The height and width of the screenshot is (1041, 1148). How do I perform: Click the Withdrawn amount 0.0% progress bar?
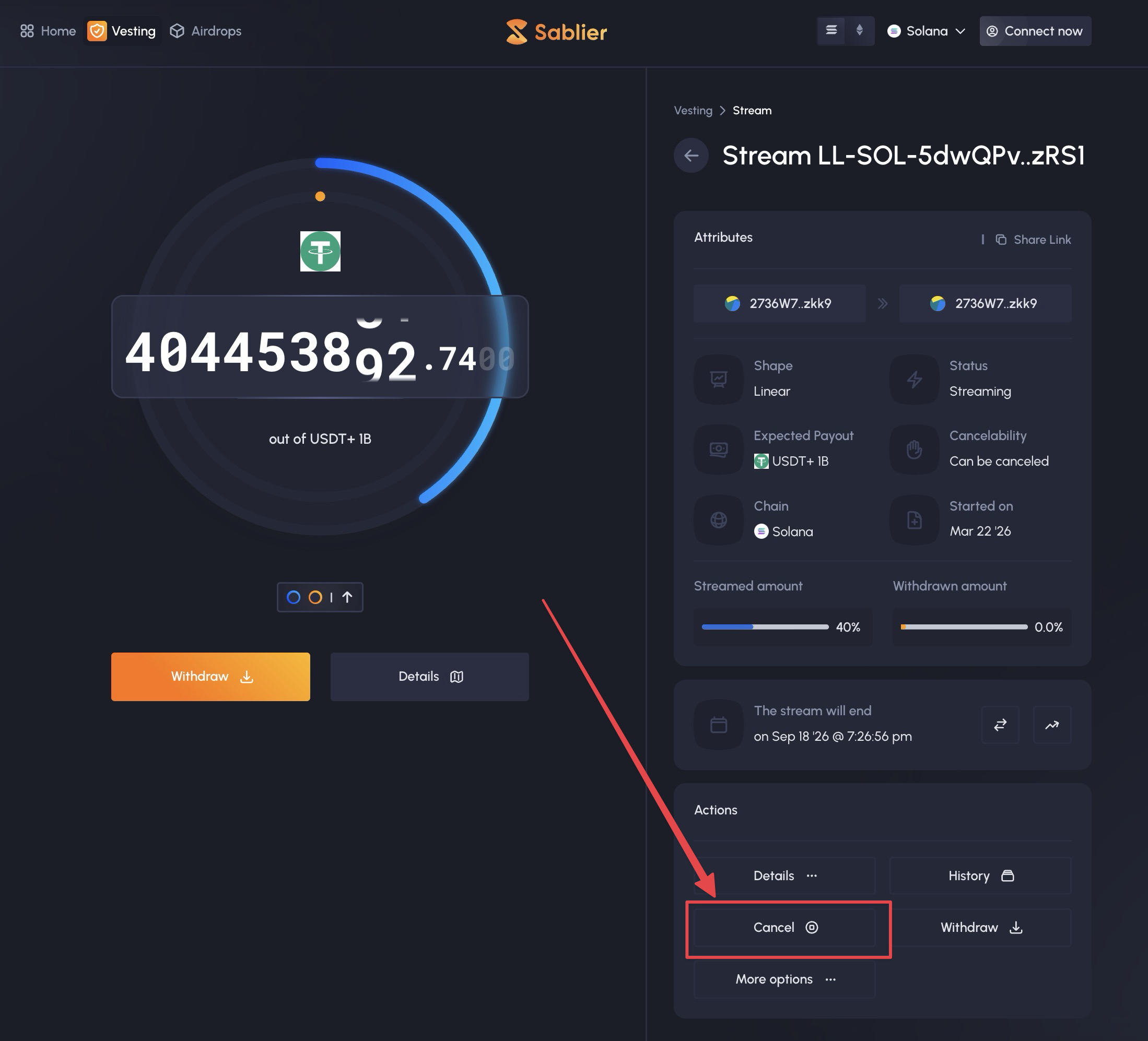[964, 626]
